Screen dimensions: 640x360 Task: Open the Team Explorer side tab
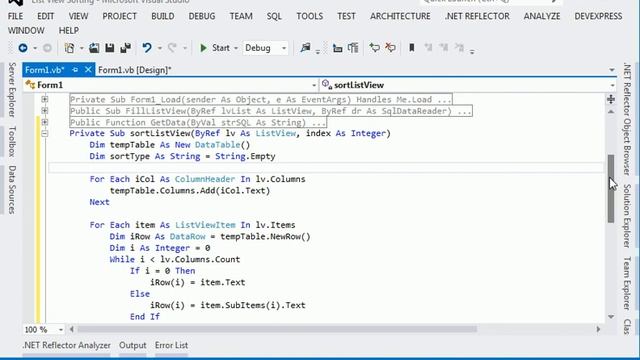coord(627,283)
